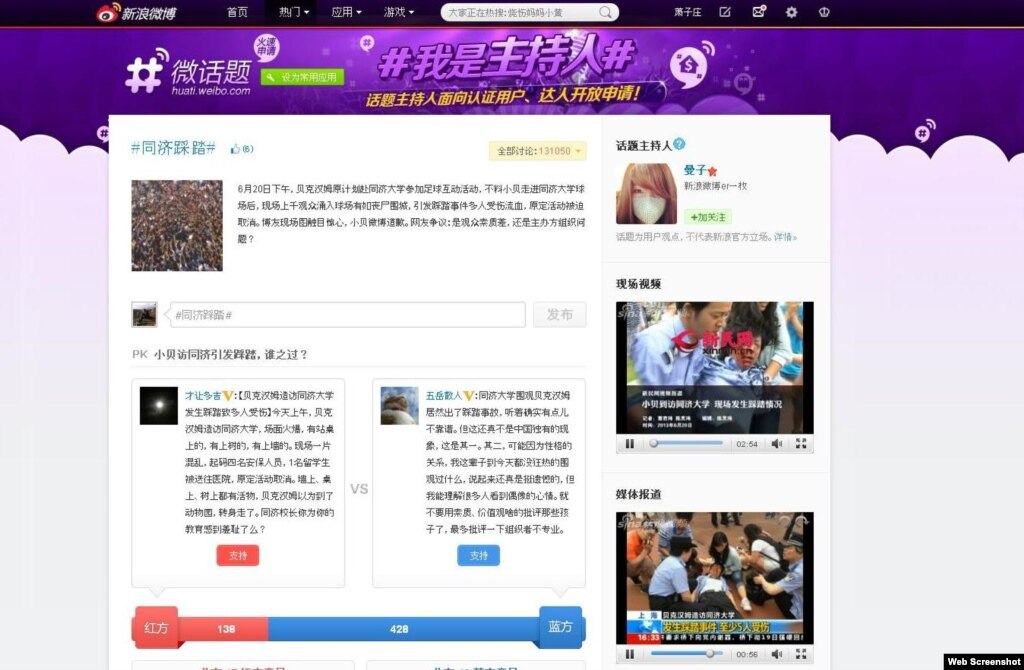Click the blue 支持 button

[x=479, y=555]
